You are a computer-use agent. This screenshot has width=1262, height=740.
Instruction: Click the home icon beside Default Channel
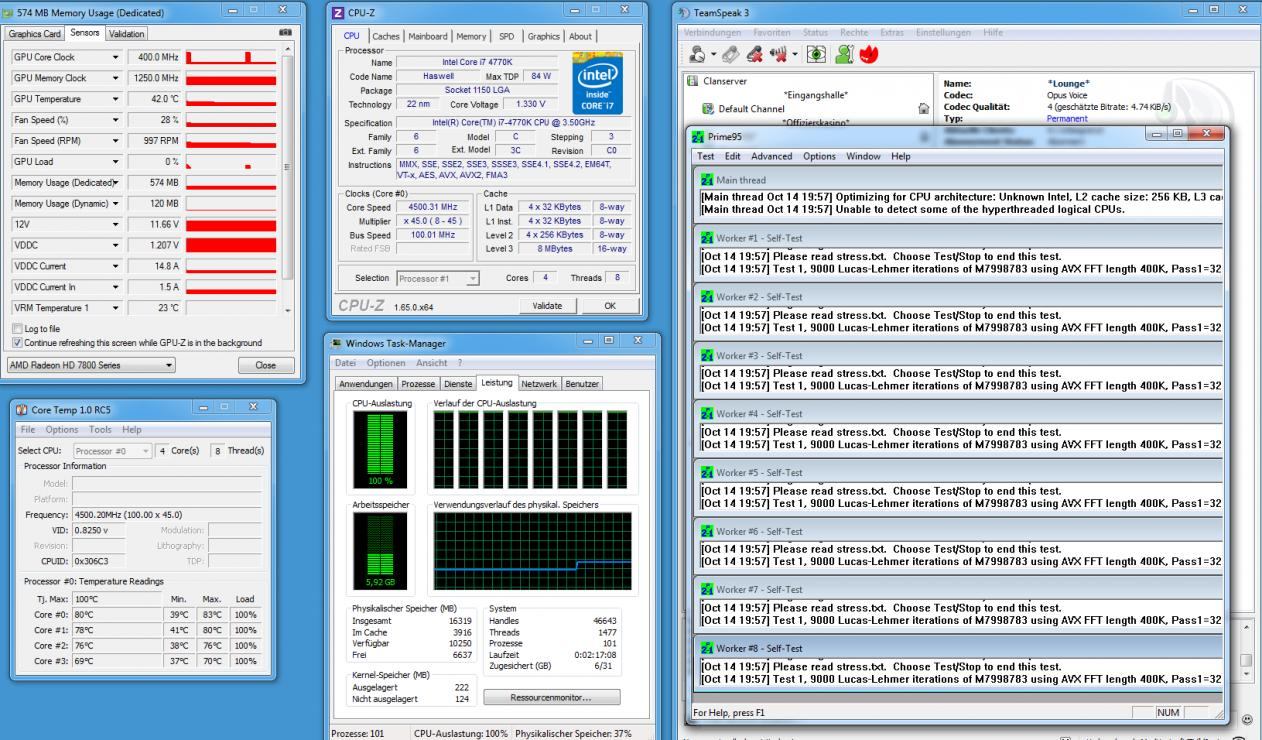[924, 109]
